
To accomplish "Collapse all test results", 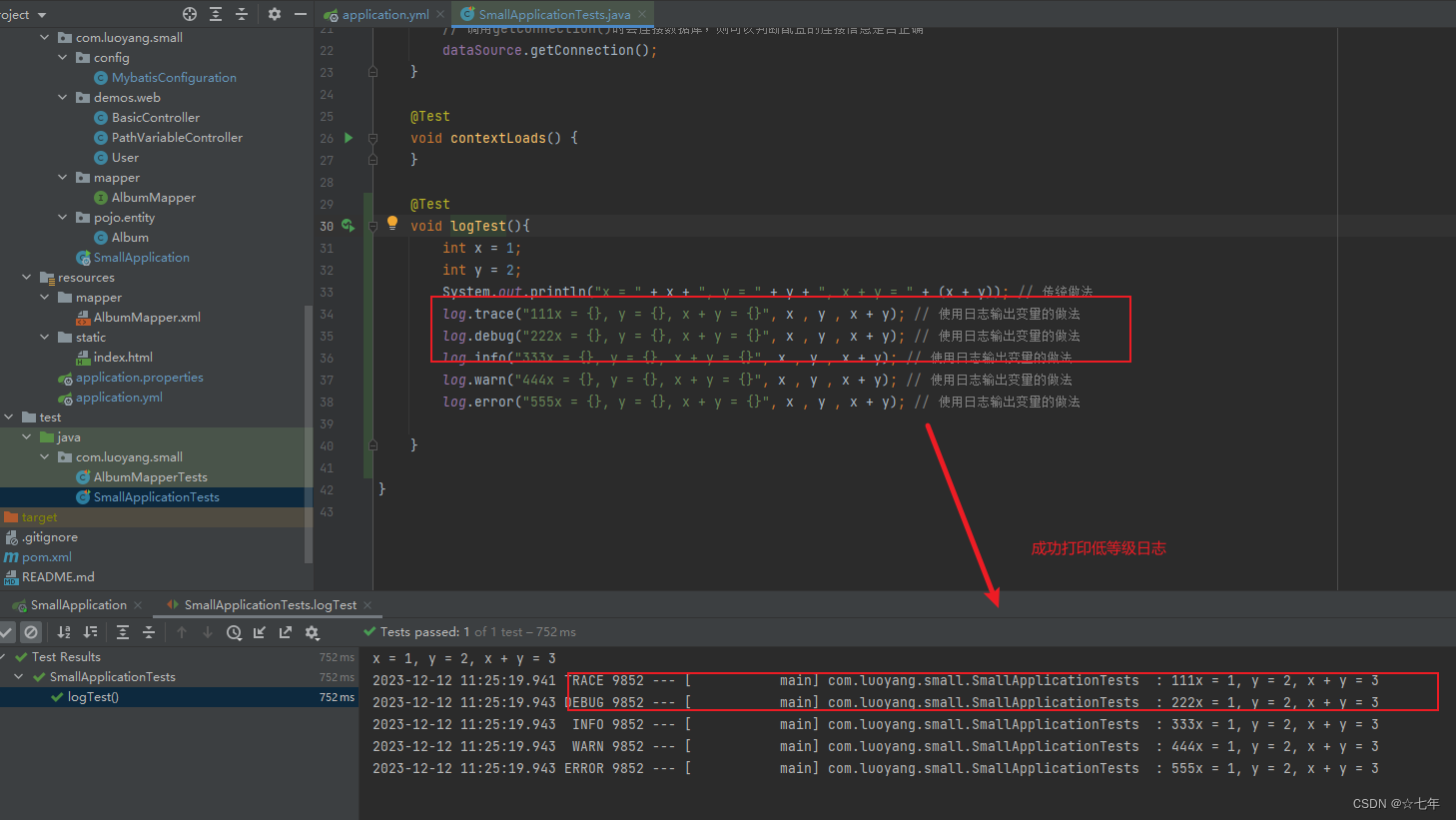I will click(149, 632).
